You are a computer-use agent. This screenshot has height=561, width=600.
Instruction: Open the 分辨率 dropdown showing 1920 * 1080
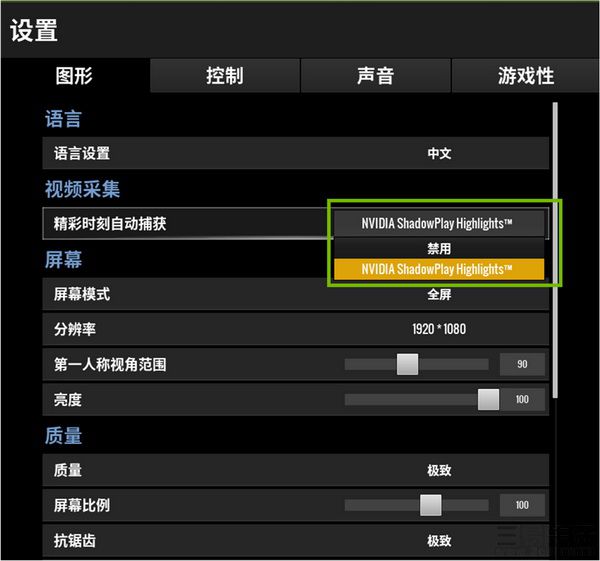tap(439, 329)
